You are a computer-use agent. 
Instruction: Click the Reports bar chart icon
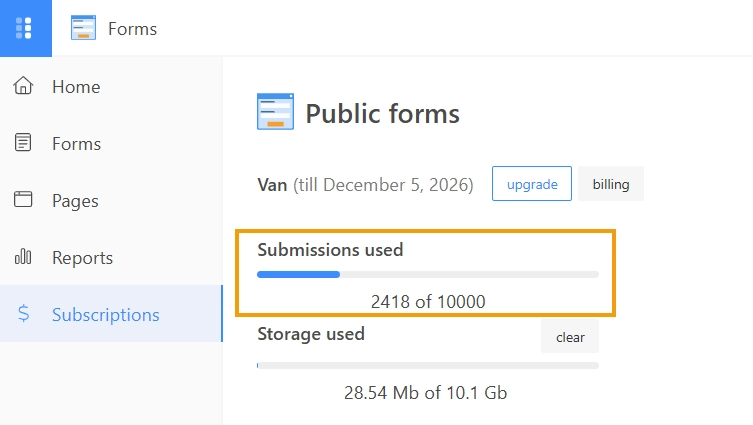click(x=23, y=257)
